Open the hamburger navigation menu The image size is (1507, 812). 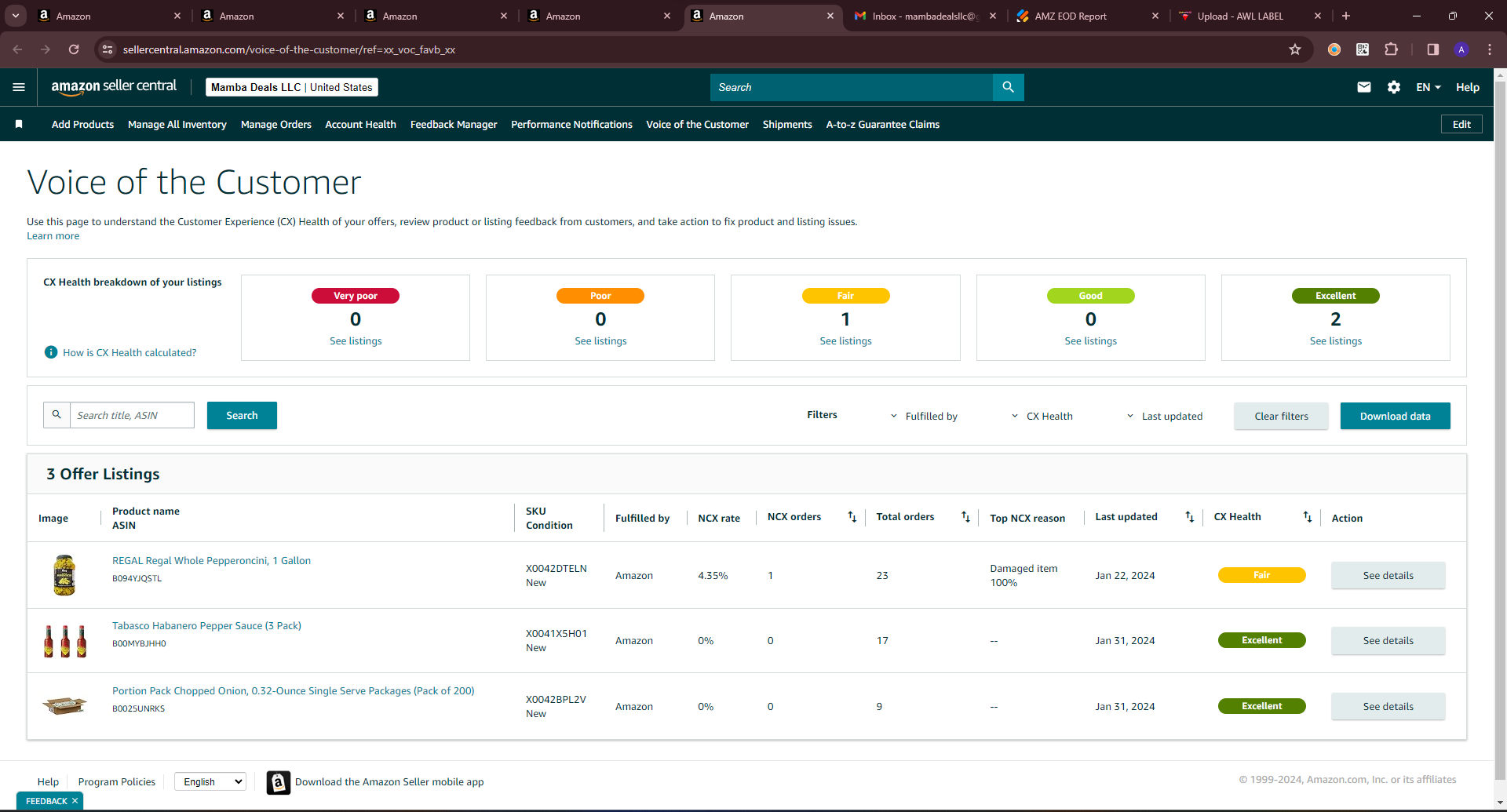(19, 87)
